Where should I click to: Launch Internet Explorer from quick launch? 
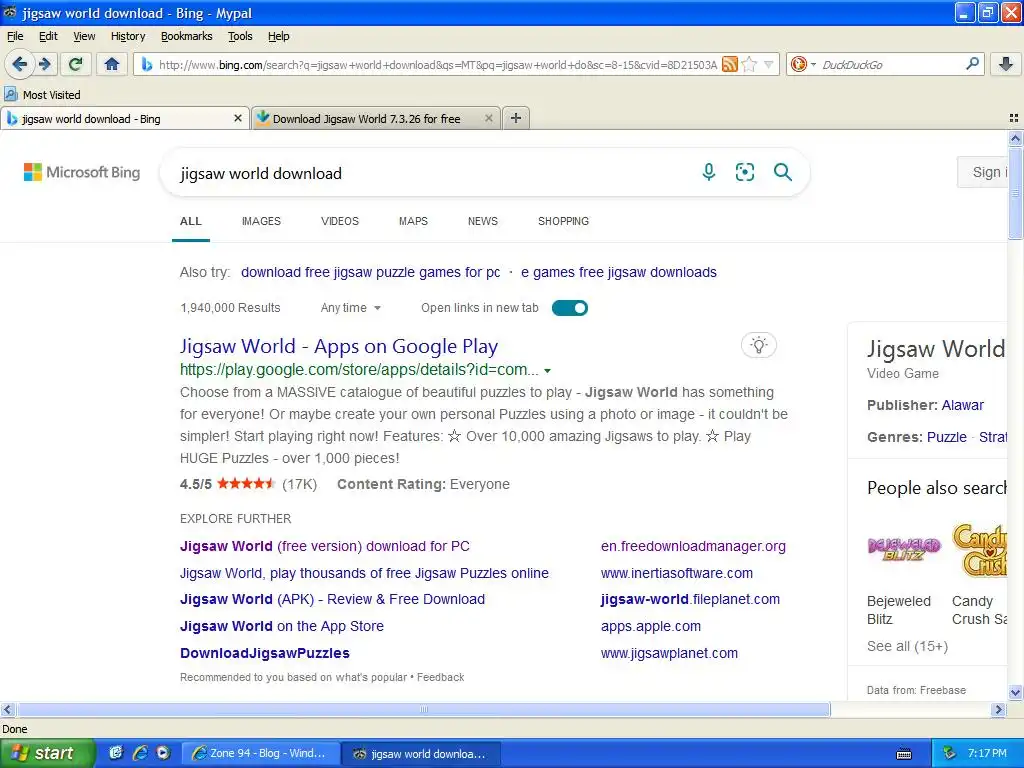coord(139,753)
